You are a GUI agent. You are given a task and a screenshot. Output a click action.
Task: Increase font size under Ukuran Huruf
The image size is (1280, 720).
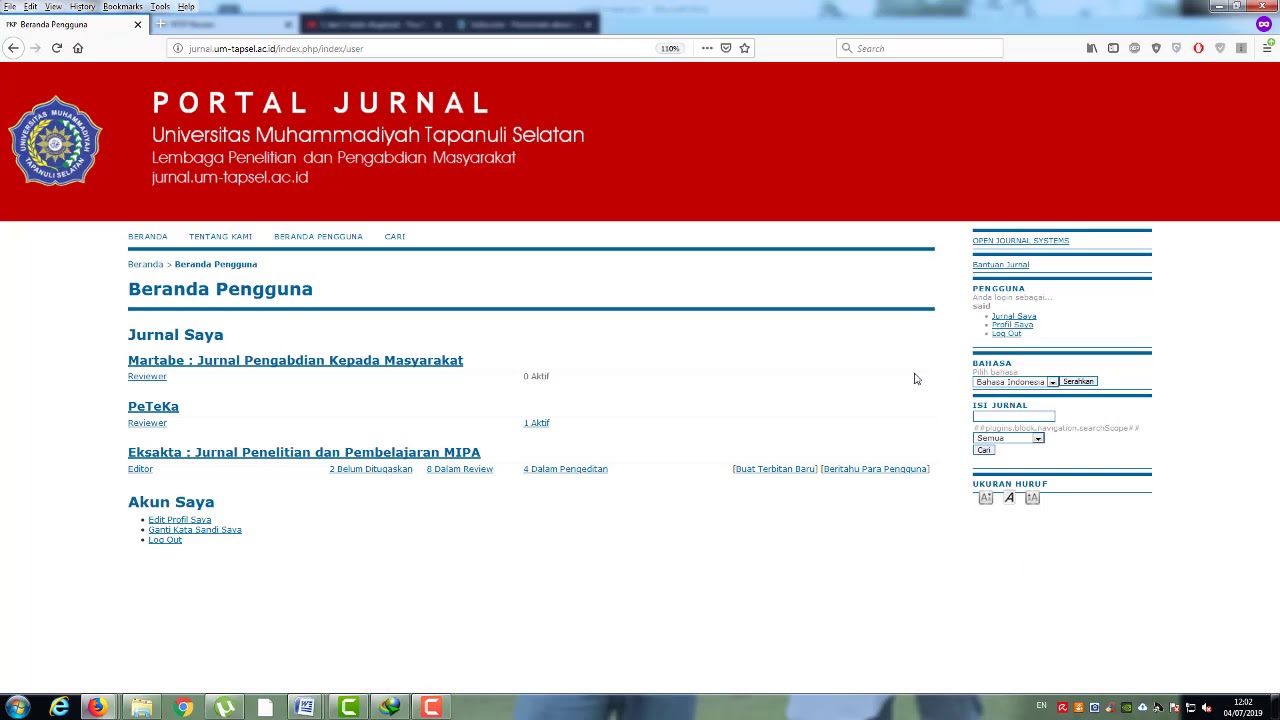point(1033,498)
